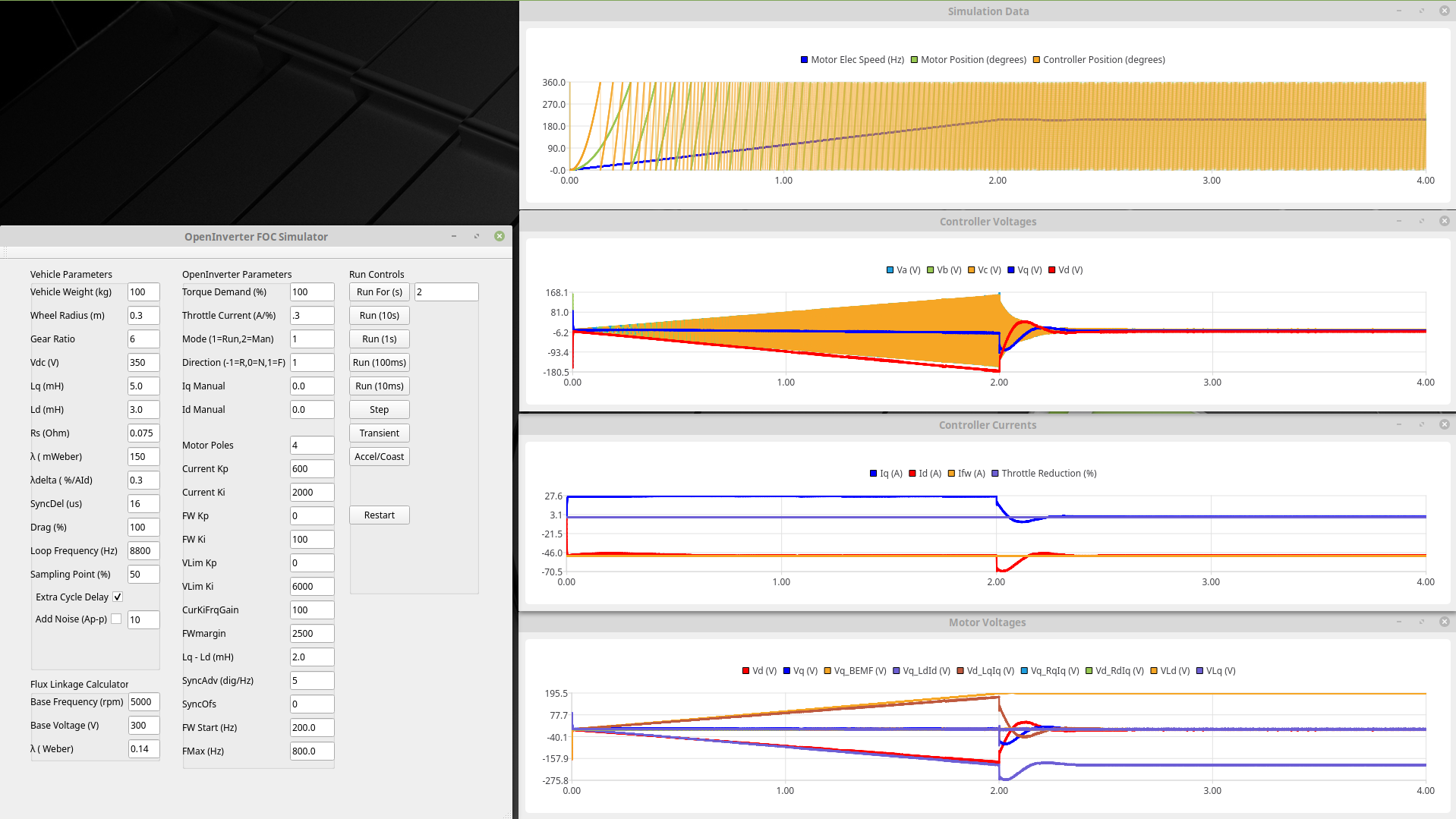The width and height of the screenshot is (1456, 819).
Task: Toggle the Extra Cycle Delay checkbox
Action: (x=118, y=597)
